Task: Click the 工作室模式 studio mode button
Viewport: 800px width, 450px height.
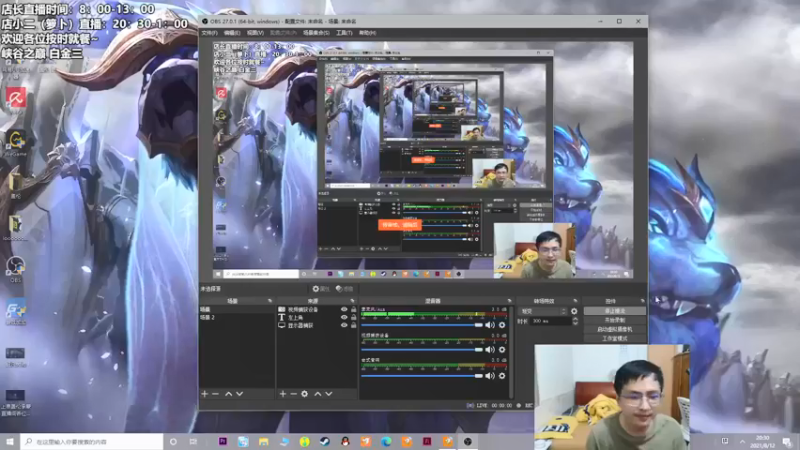Action: 614,338
